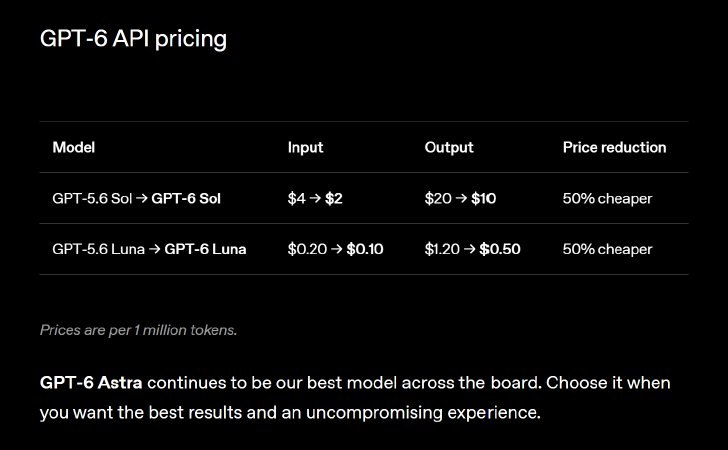Click the $2 new Sol input price
Screen dimensions: 728x450
333,198
